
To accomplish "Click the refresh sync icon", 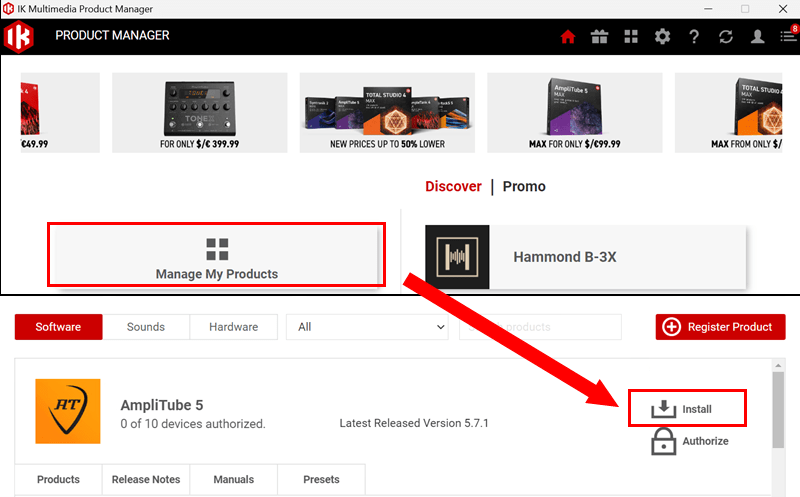I will (x=726, y=36).
